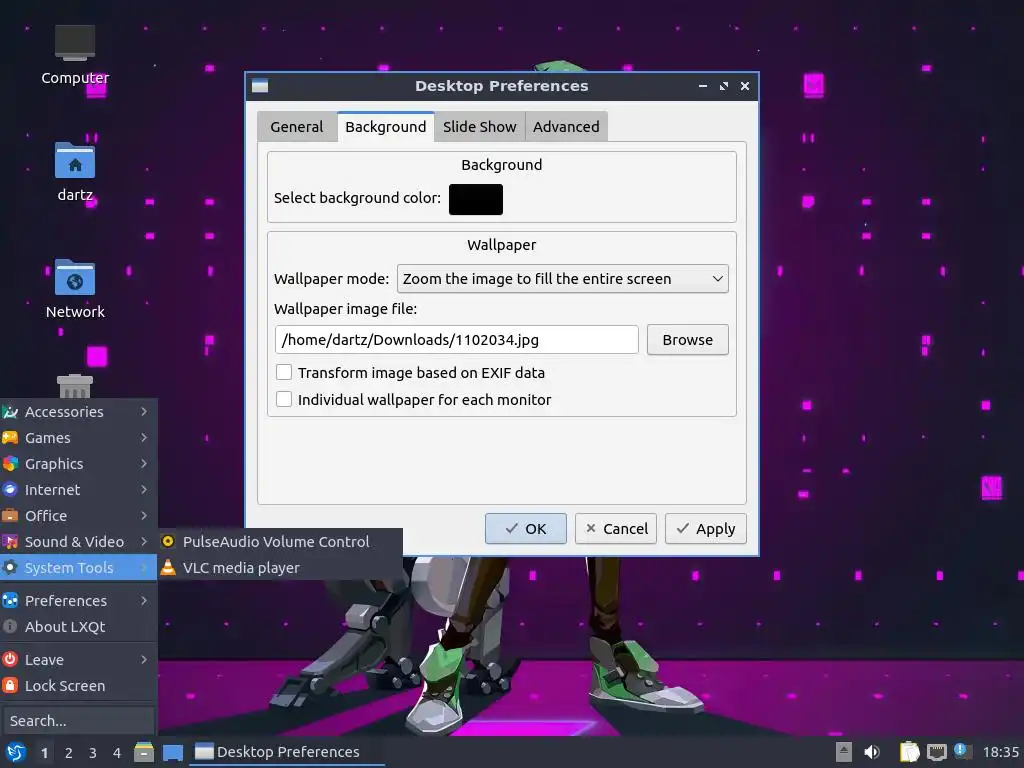Viewport: 1024px width, 768px height.
Task: Switch to the General tab
Action: point(296,127)
